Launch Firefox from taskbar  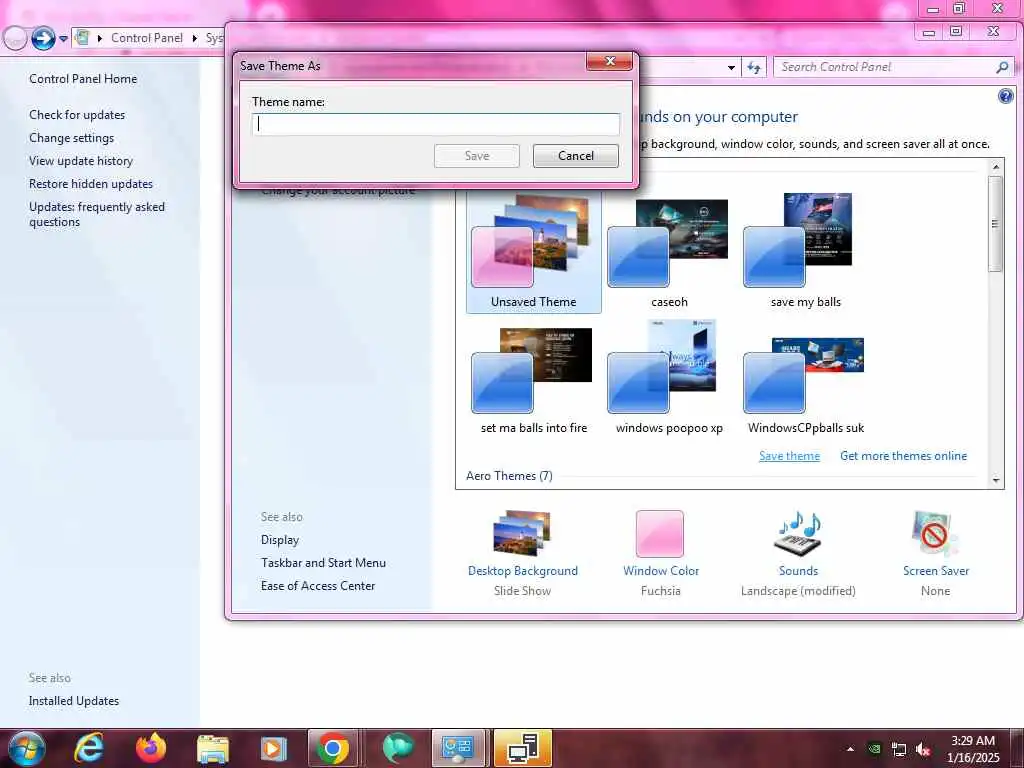(x=151, y=748)
